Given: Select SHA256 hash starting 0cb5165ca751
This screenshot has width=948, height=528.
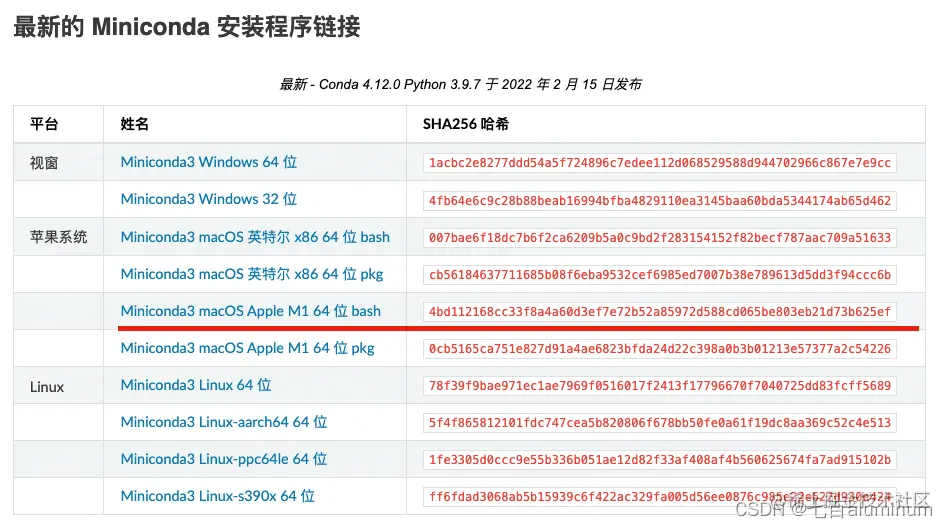Looking at the screenshot, I should 660,348.
